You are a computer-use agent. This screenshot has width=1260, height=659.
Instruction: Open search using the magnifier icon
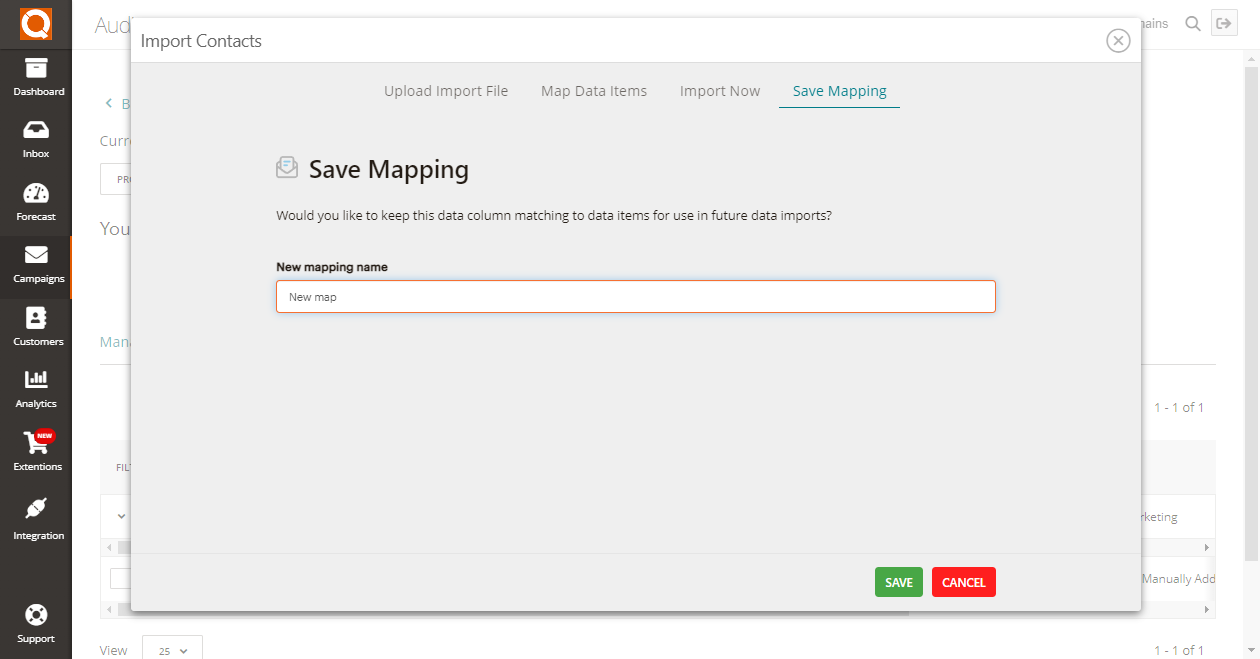point(1192,23)
